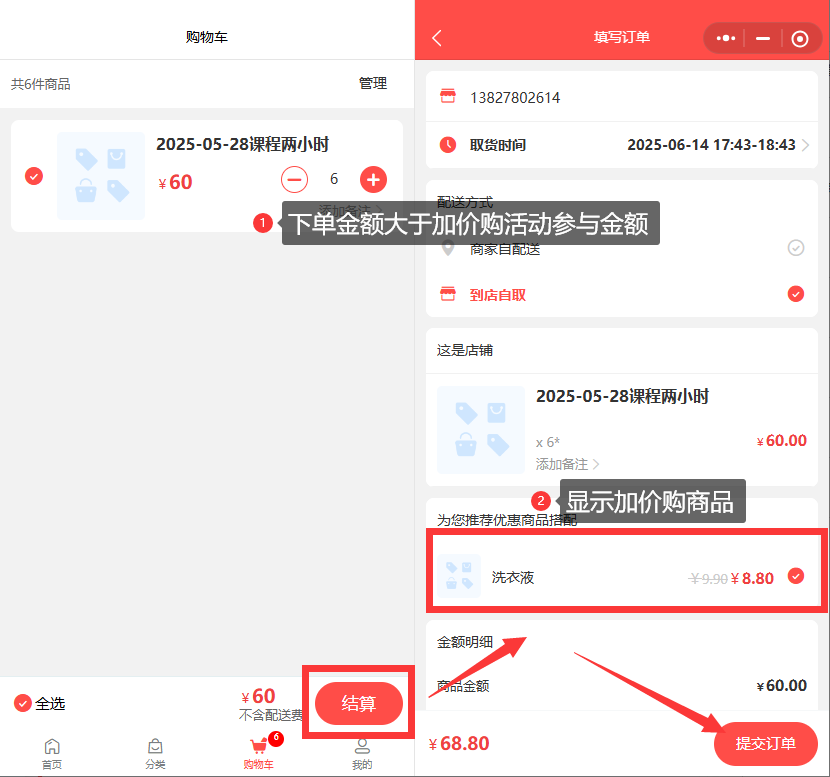Uncheck the course item in cart
This screenshot has height=777, width=830.
click(34, 176)
